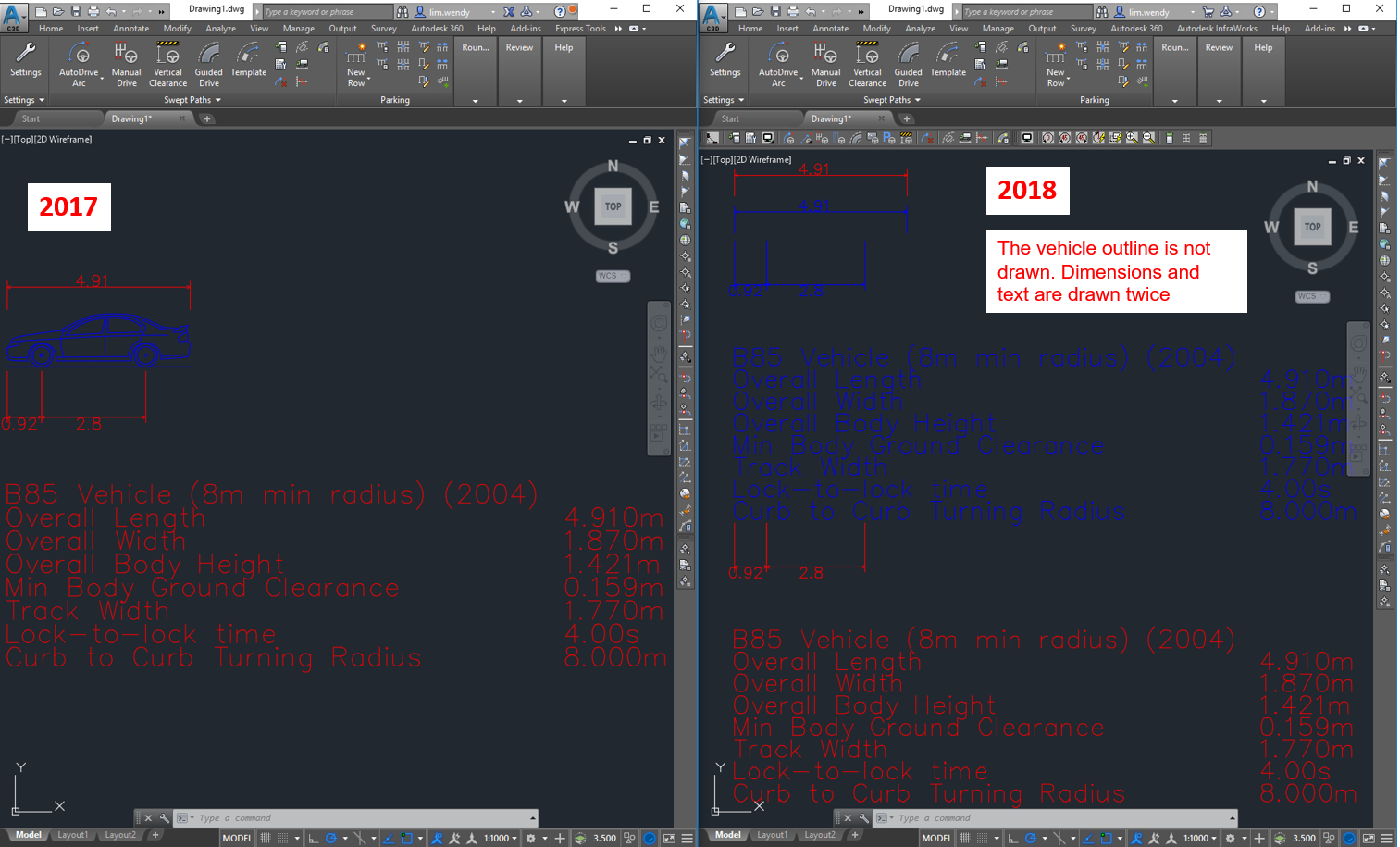Click the binoculars search icon in the 2018 window
The height and width of the screenshot is (847, 1400).
tap(1102, 12)
